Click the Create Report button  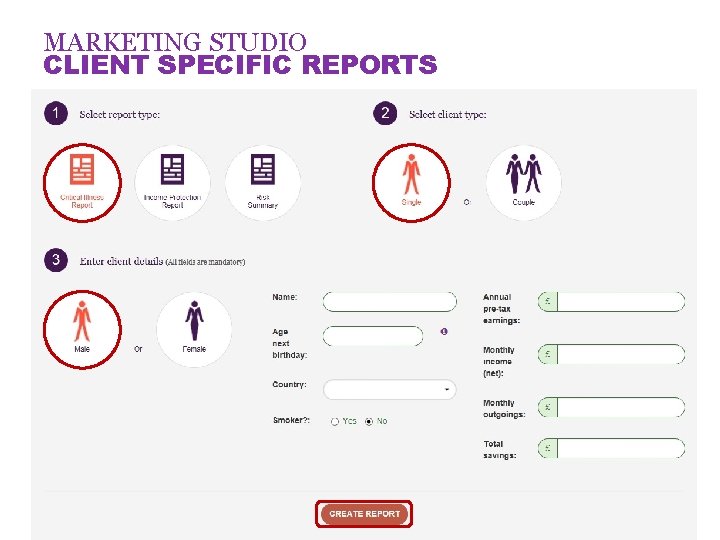[x=364, y=514]
